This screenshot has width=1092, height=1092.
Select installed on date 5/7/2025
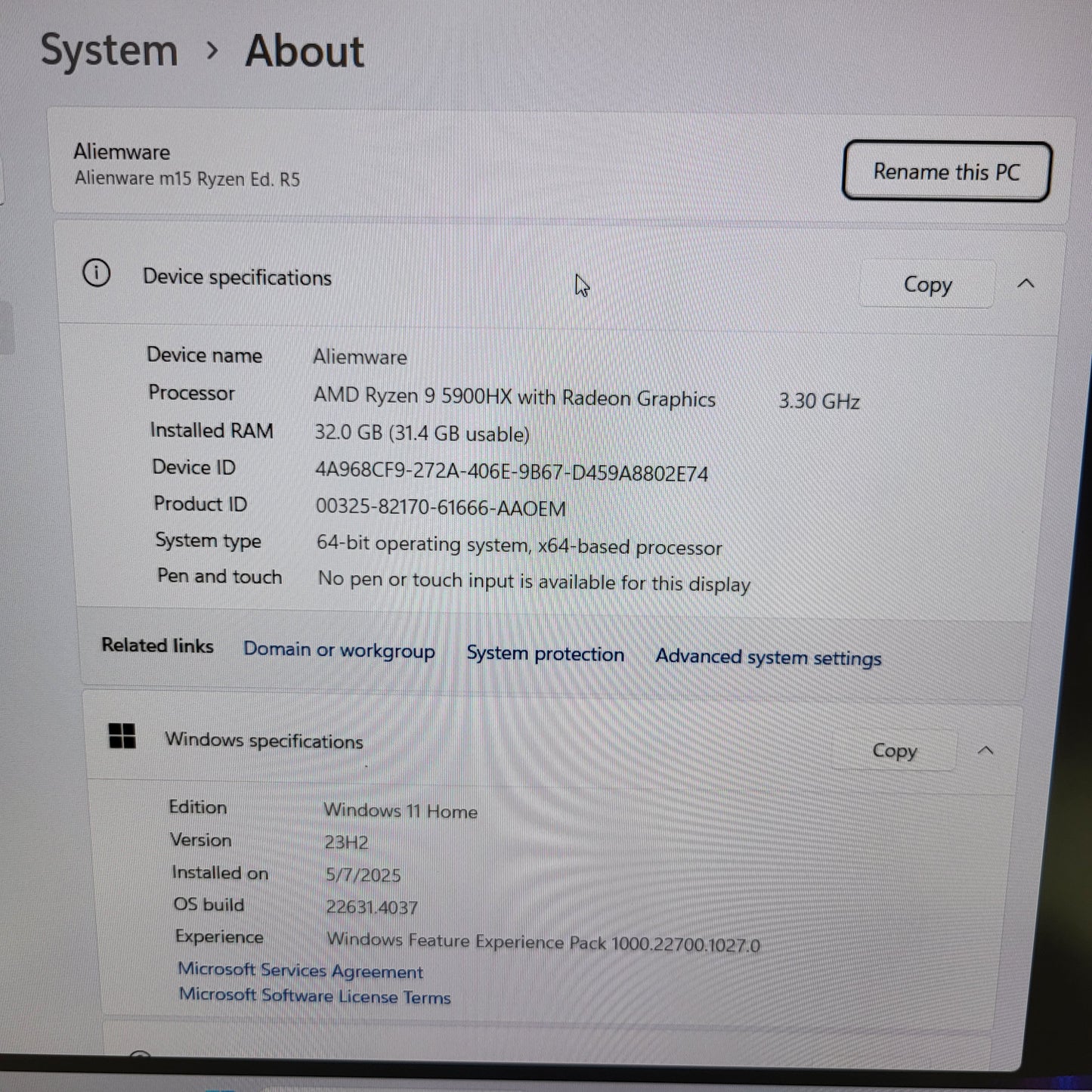(x=363, y=874)
